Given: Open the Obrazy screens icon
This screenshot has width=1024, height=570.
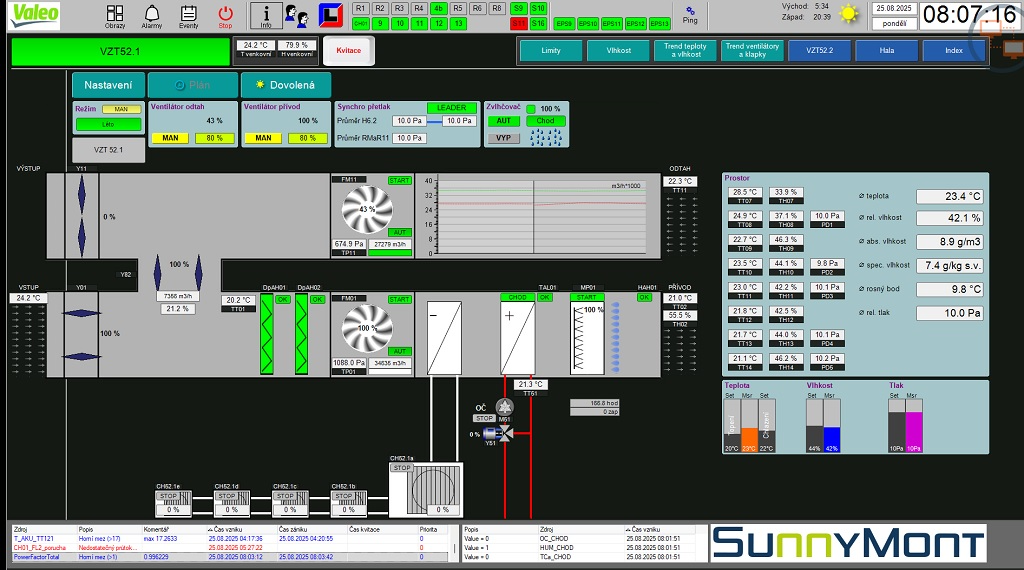Looking at the screenshot, I should [x=115, y=15].
